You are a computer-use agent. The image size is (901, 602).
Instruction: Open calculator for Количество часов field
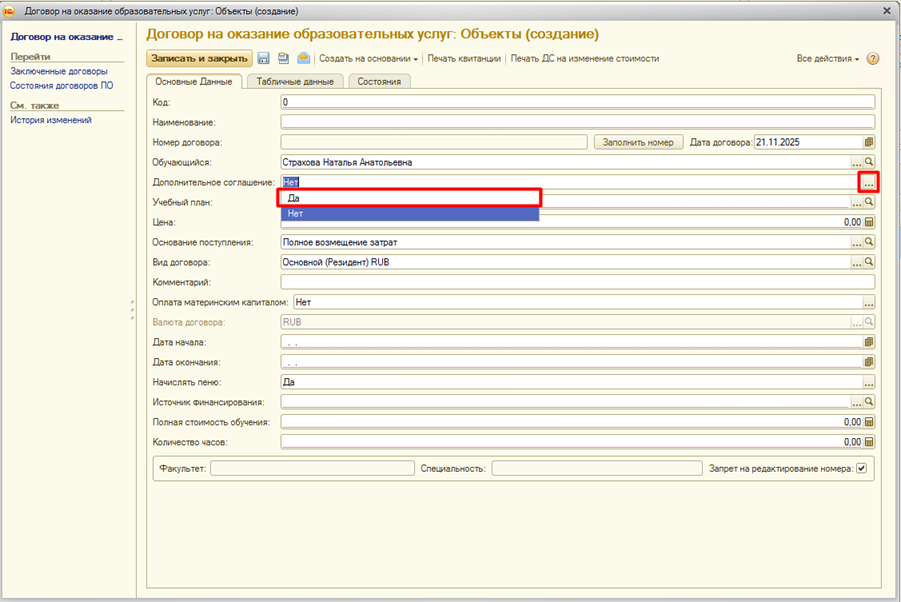869,442
